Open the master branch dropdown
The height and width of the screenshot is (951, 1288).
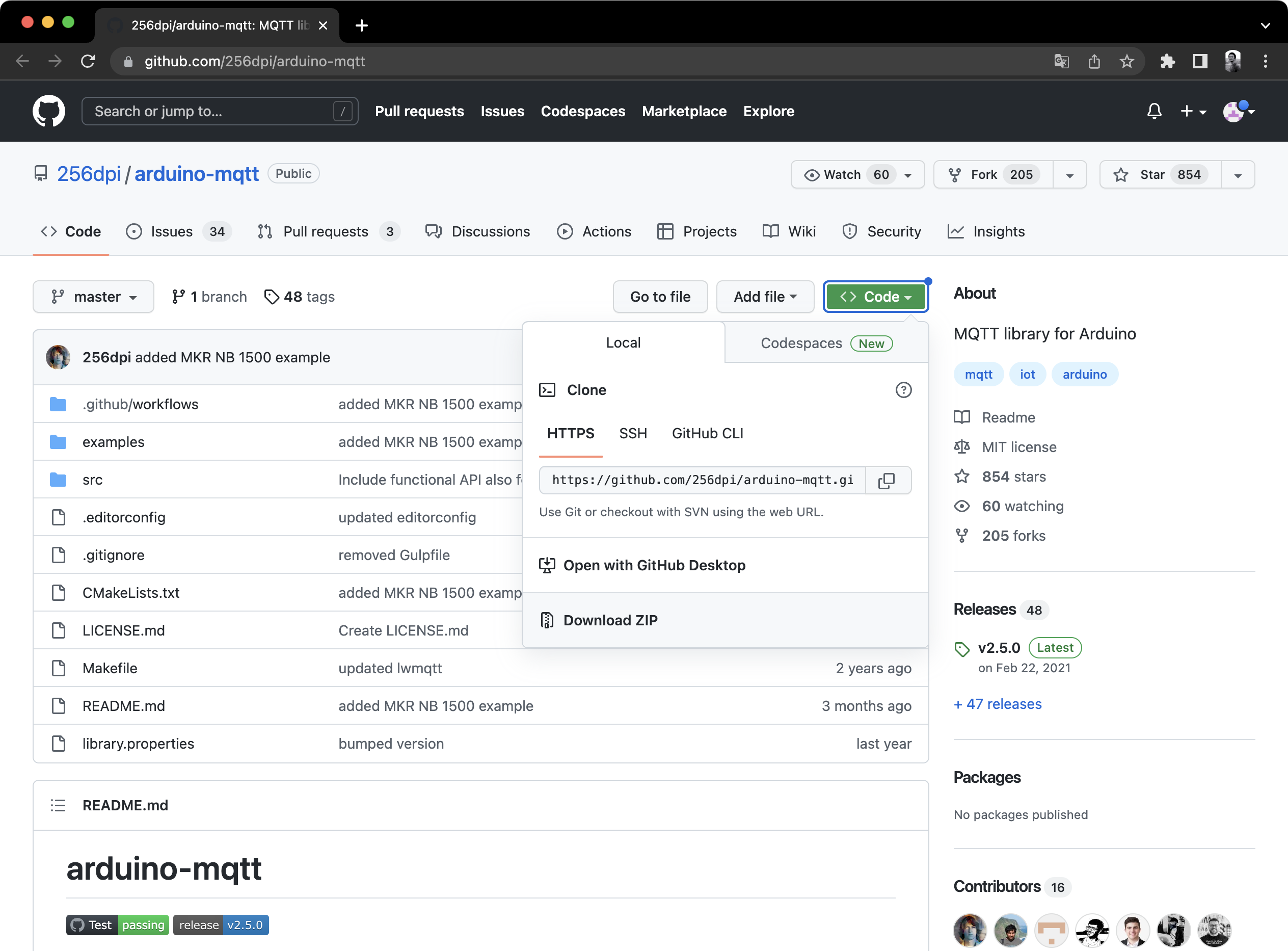(x=93, y=297)
